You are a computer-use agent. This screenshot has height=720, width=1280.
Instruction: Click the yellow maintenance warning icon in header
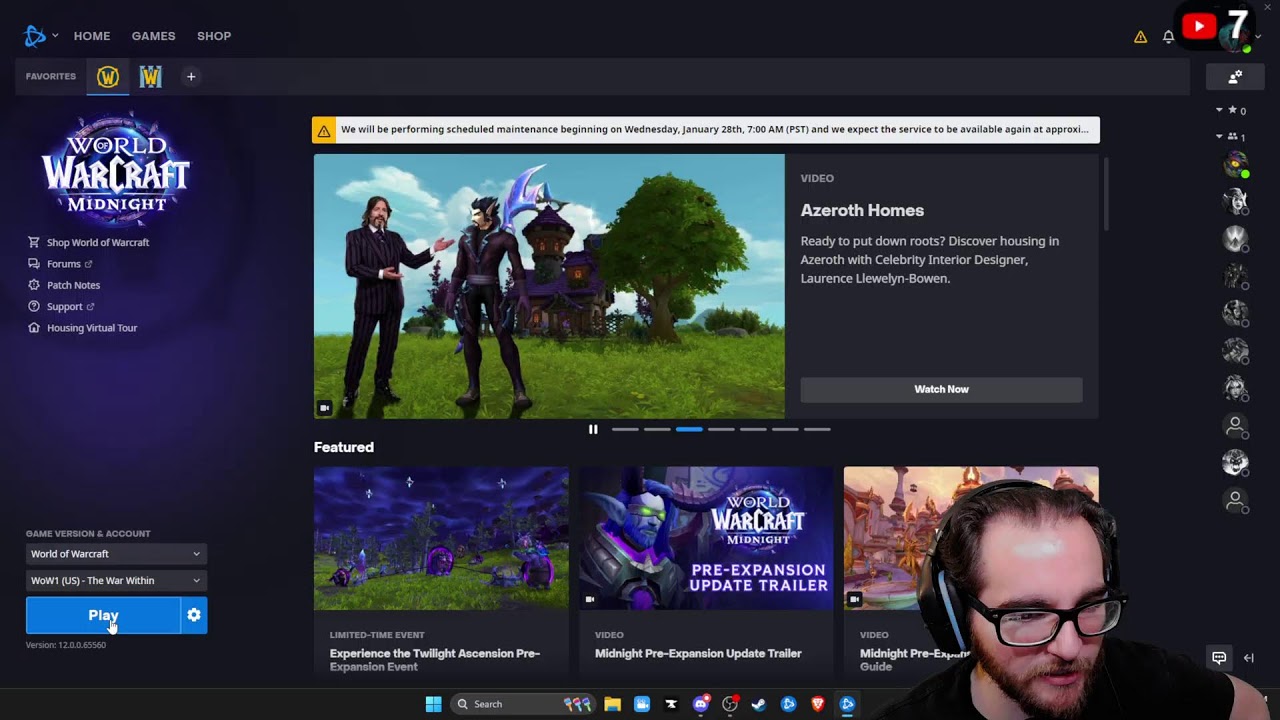pos(1140,37)
